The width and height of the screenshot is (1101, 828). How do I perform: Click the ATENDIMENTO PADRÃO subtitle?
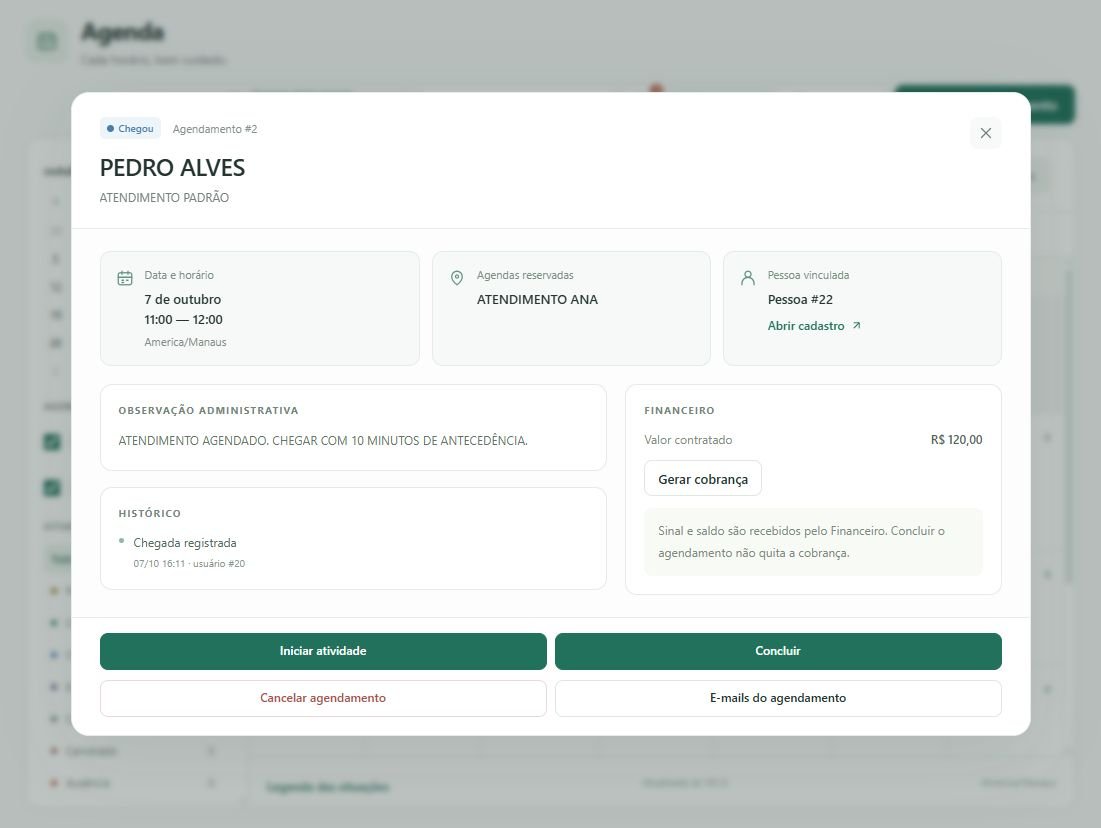click(x=164, y=198)
